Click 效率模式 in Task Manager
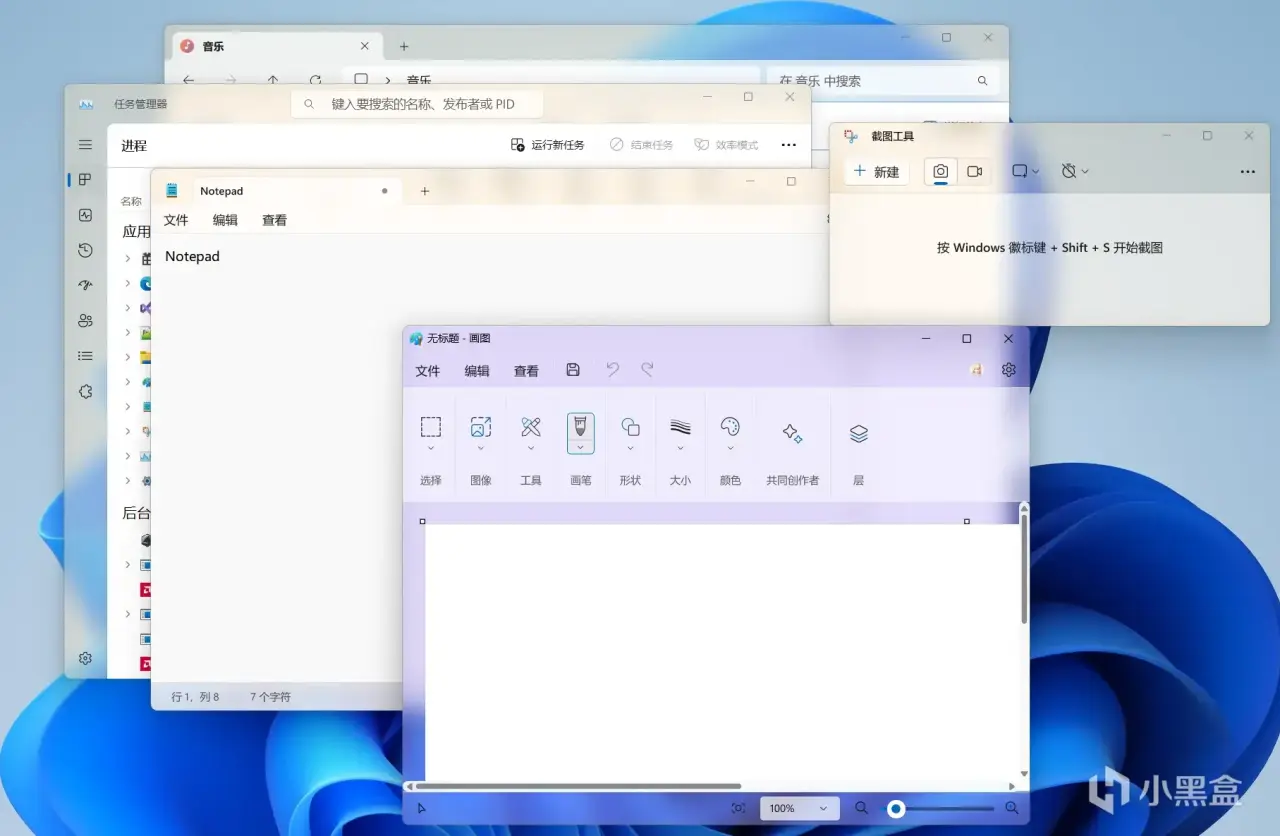Image resolution: width=1280 pixels, height=836 pixels. [x=726, y=145]
